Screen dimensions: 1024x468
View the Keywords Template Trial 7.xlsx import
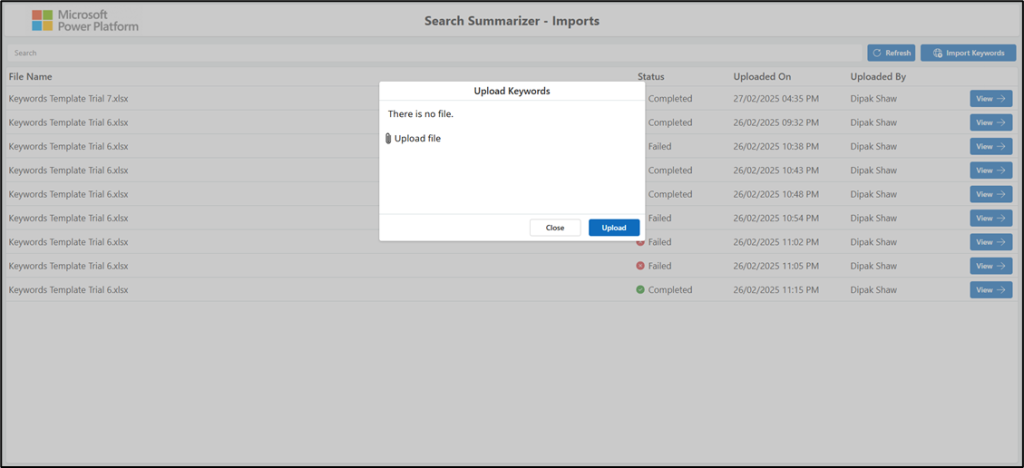991,98
